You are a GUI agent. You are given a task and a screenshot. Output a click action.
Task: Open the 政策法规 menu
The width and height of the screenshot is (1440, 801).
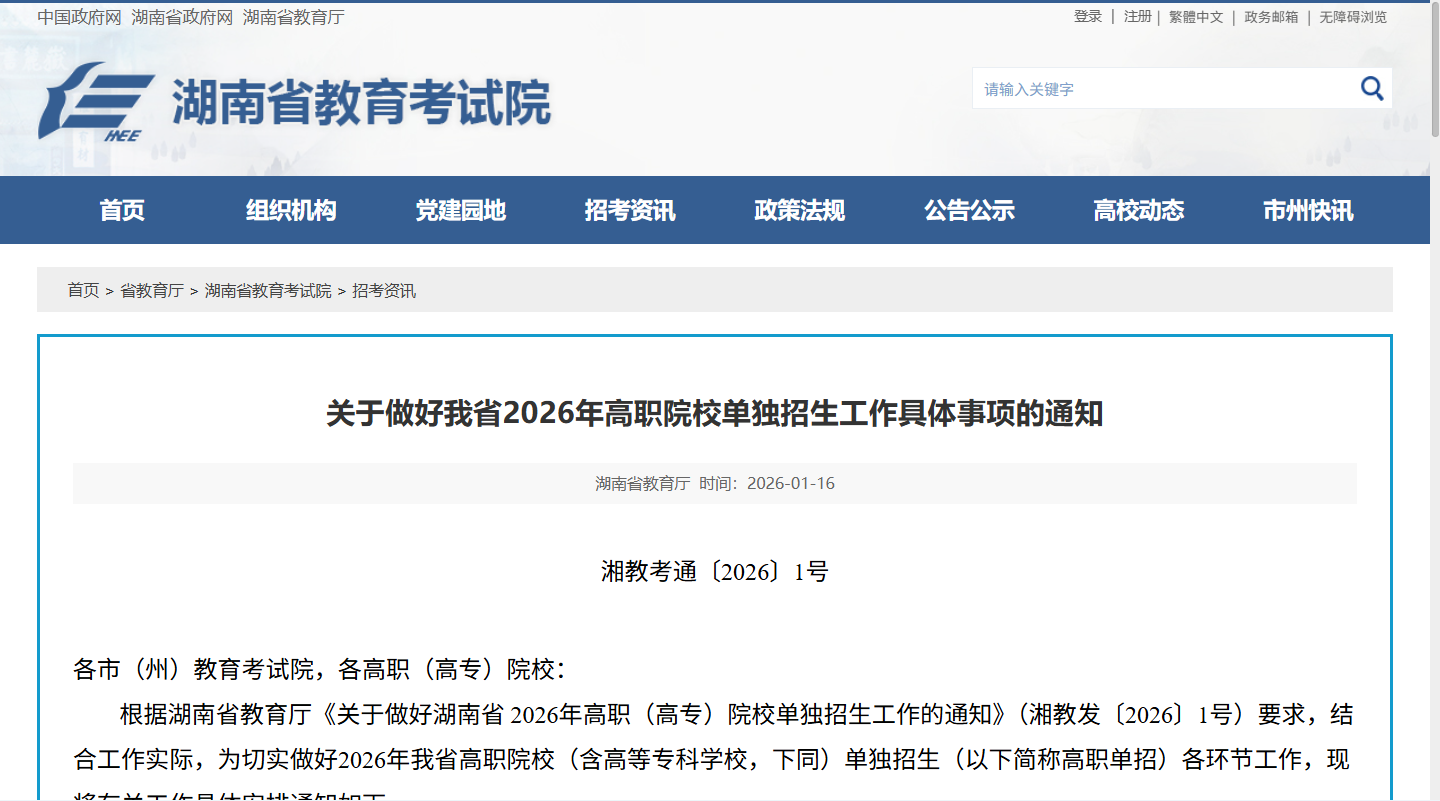[799, 210]
